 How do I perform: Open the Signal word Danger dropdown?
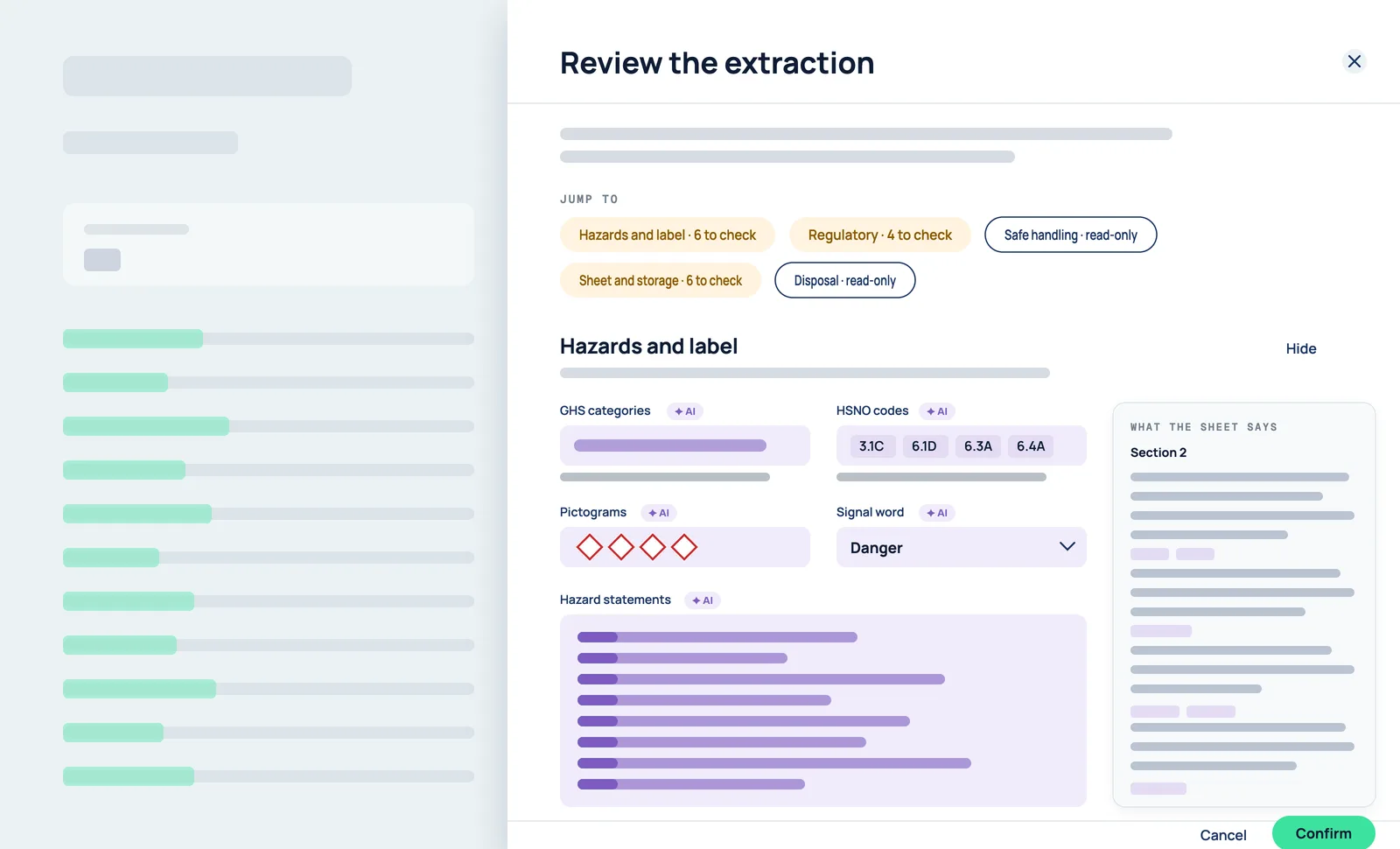(961, 547)
